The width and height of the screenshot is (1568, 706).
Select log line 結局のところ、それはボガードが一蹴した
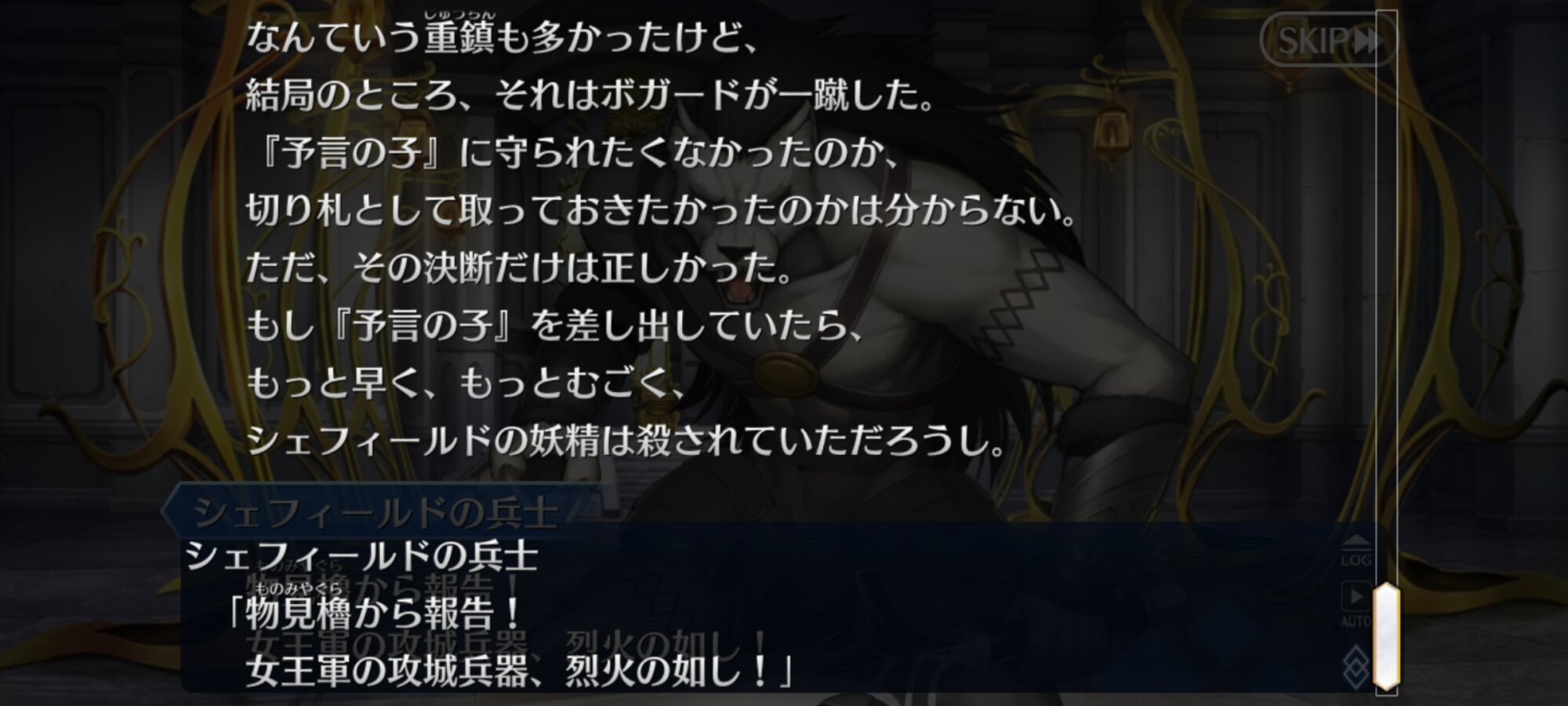591,96
